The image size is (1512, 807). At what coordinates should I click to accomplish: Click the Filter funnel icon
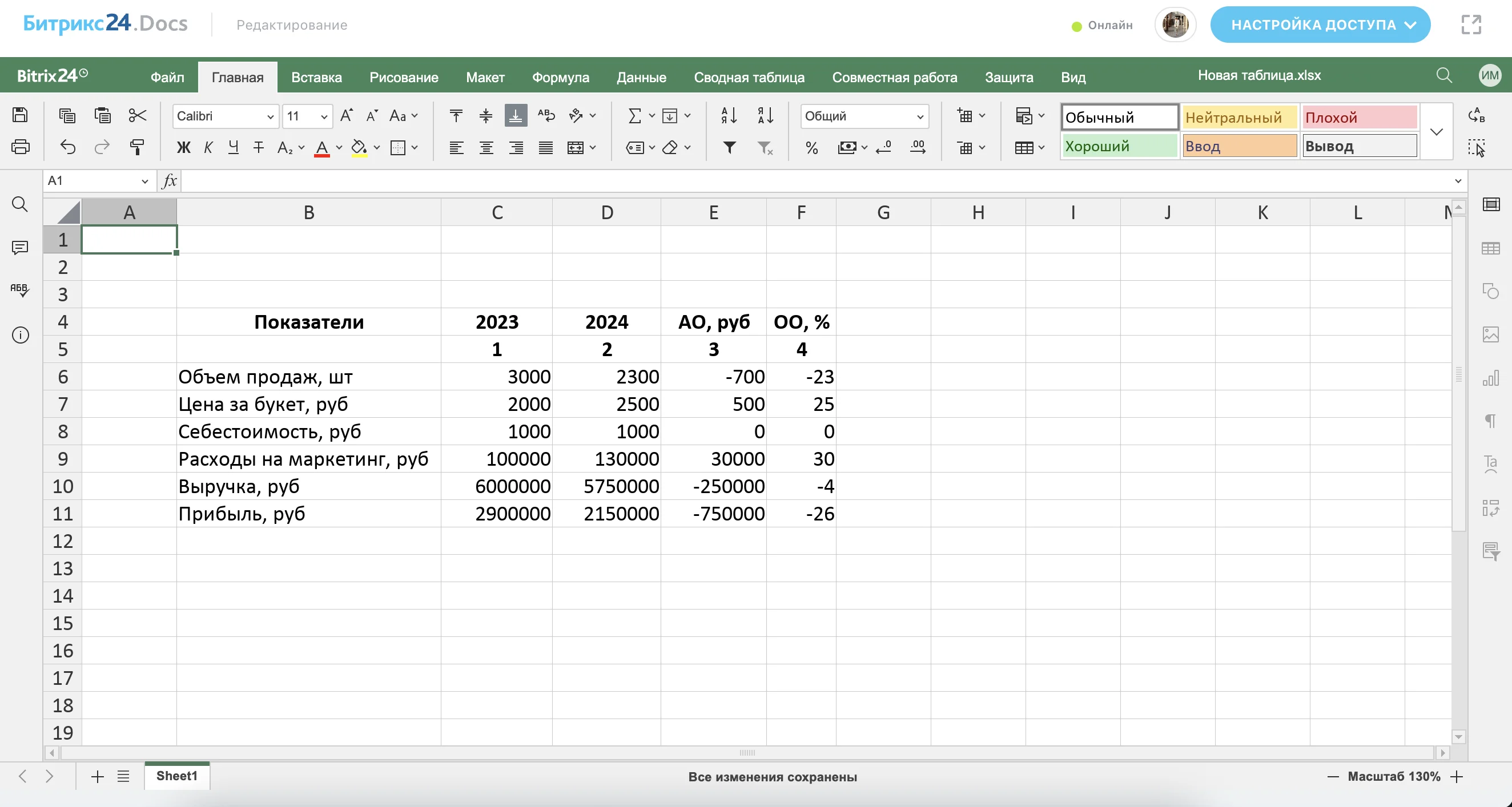point(730,147)
